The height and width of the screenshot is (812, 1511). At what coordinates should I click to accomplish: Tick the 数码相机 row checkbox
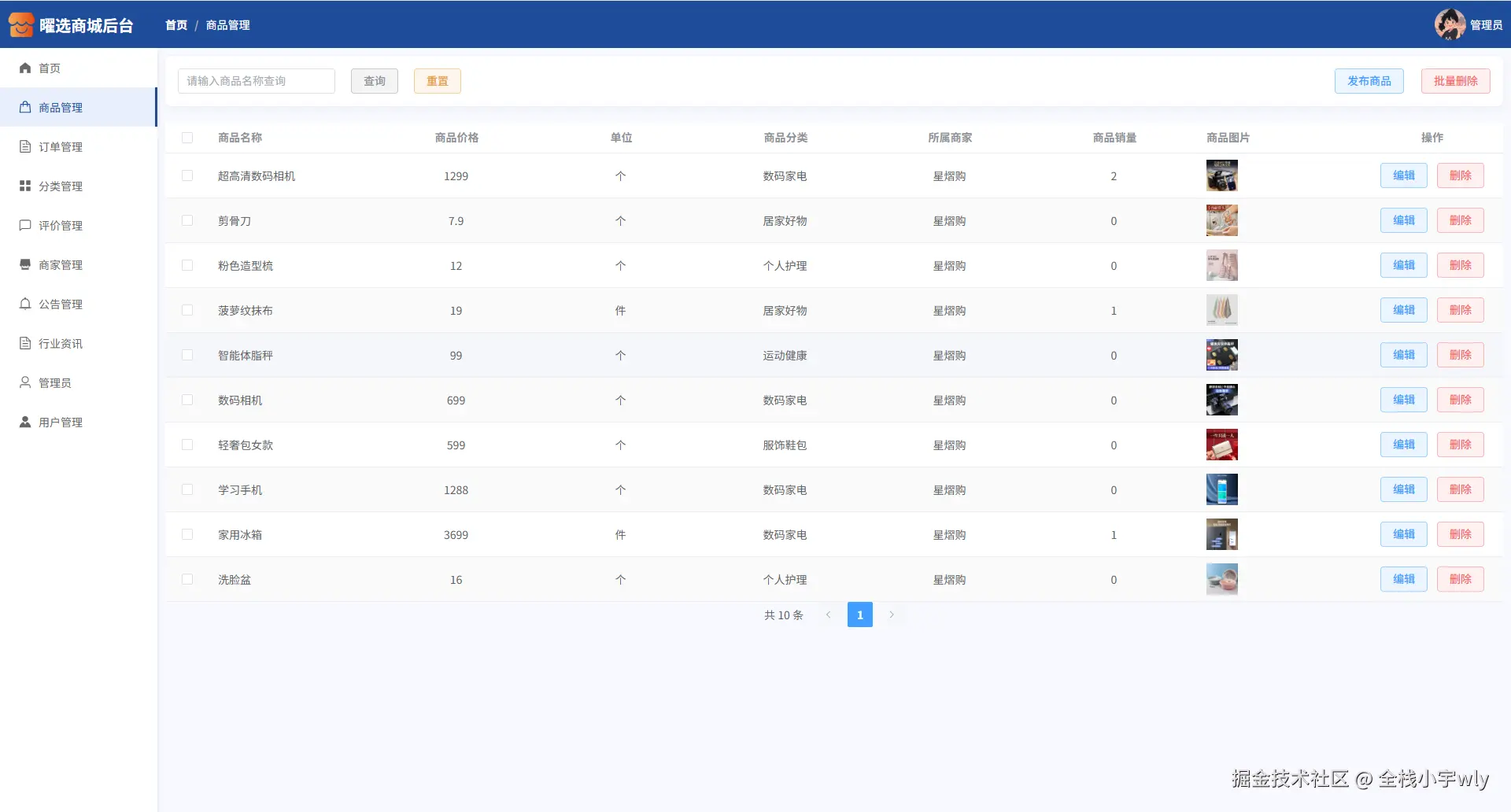coord(187,400)
